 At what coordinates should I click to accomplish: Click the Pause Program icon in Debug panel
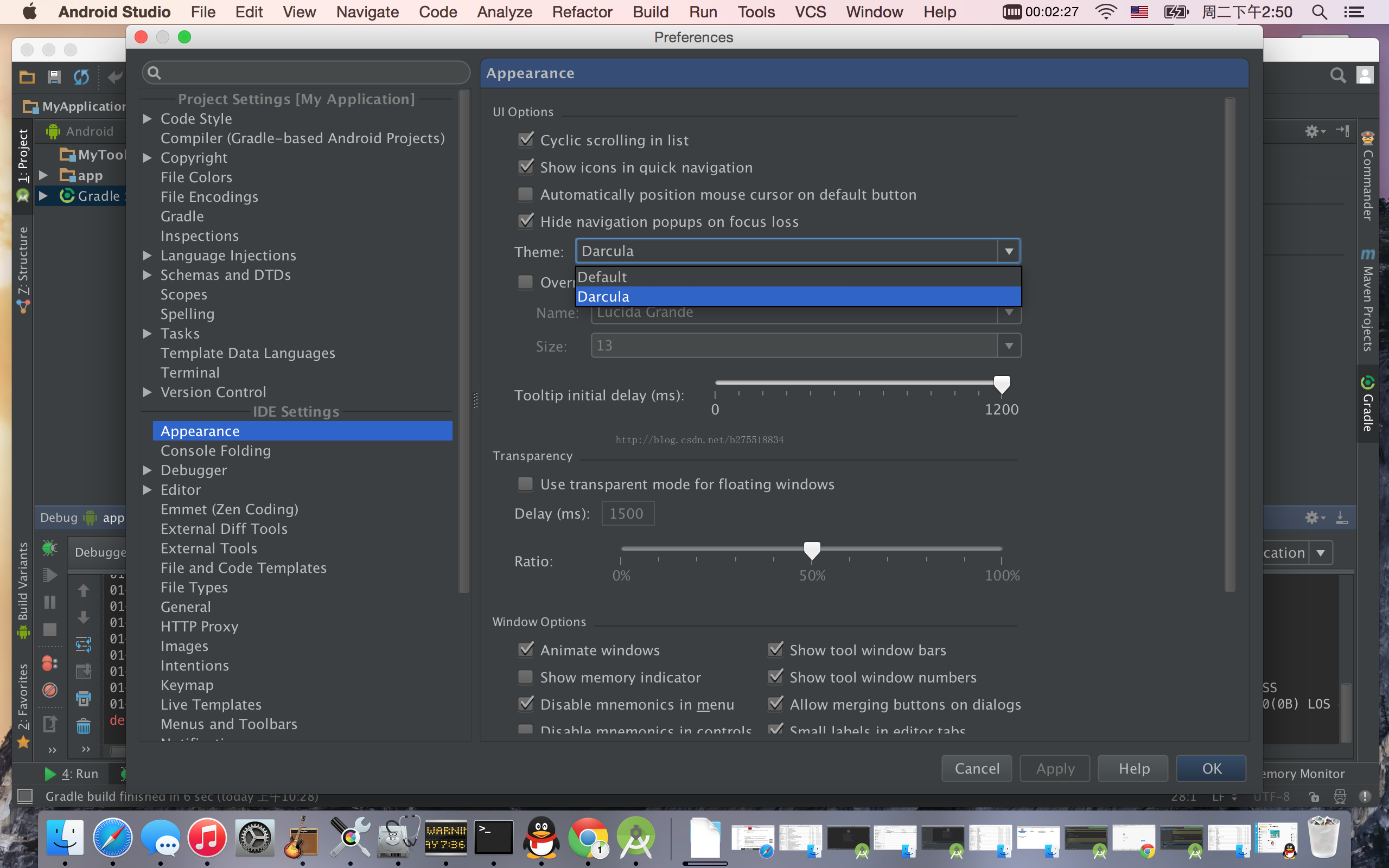(49, 602)
